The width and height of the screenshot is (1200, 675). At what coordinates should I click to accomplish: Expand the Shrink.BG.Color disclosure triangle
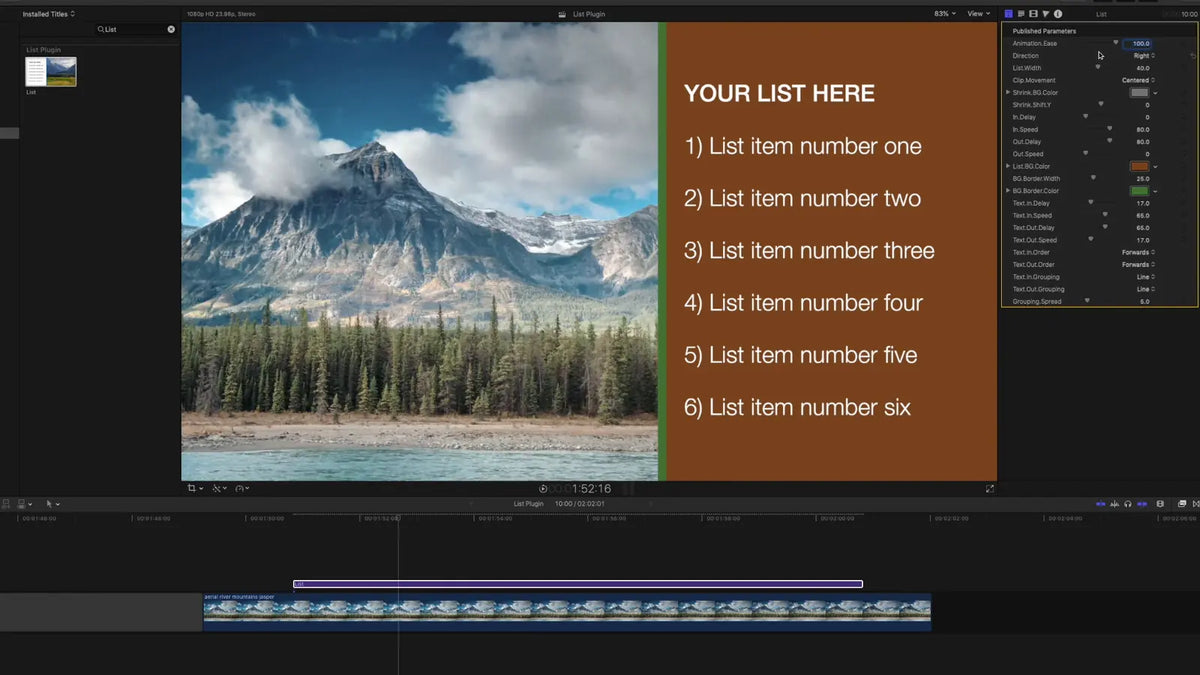(1008, 92)
